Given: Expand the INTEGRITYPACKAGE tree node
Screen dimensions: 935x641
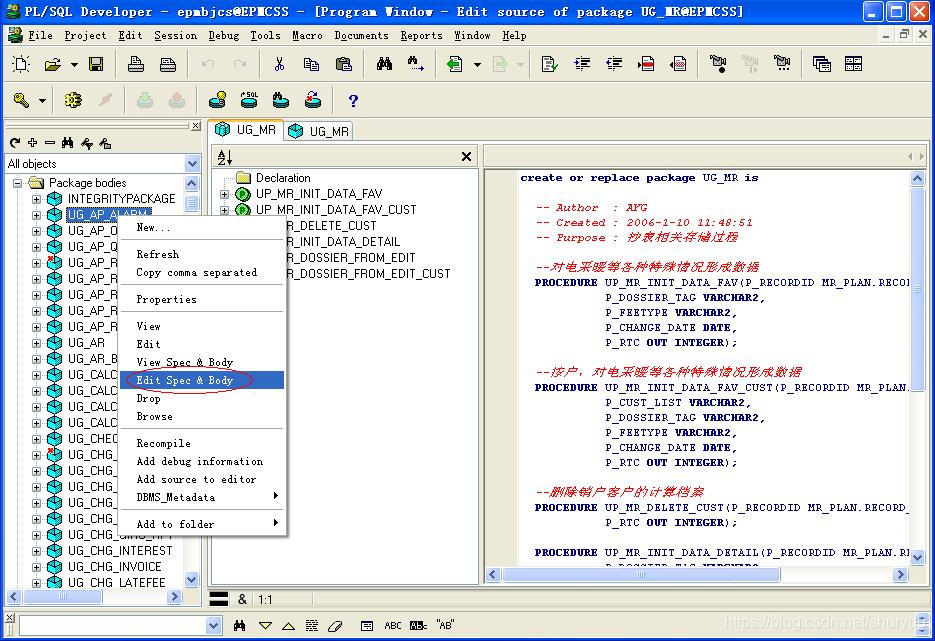Looking at the screenshot, I should click(x=36, y=199).
